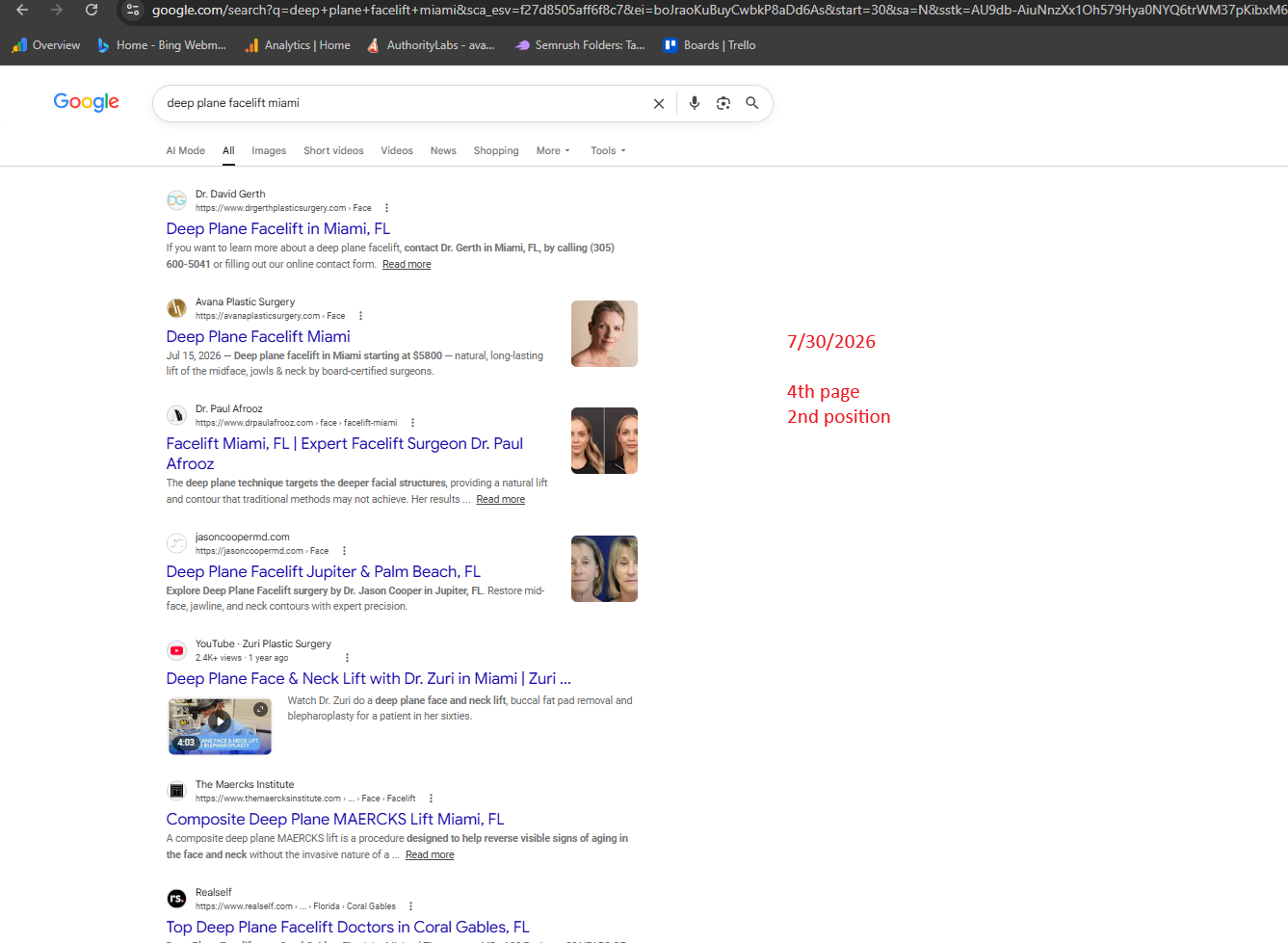Click The Maercks Institute favicon

point(176,791)
